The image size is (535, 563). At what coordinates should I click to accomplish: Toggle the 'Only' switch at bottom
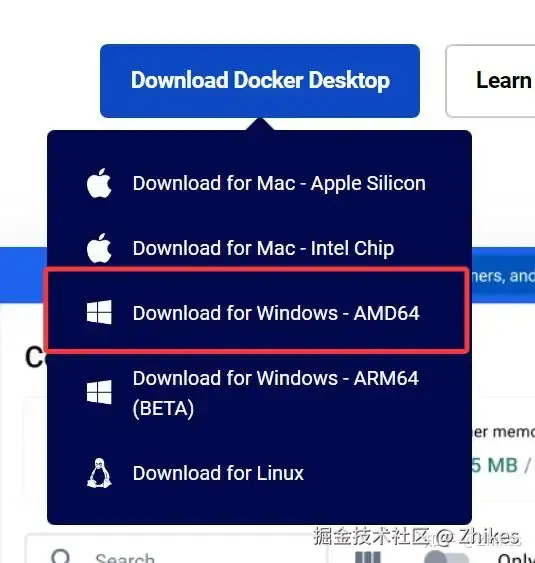(447, 557)
